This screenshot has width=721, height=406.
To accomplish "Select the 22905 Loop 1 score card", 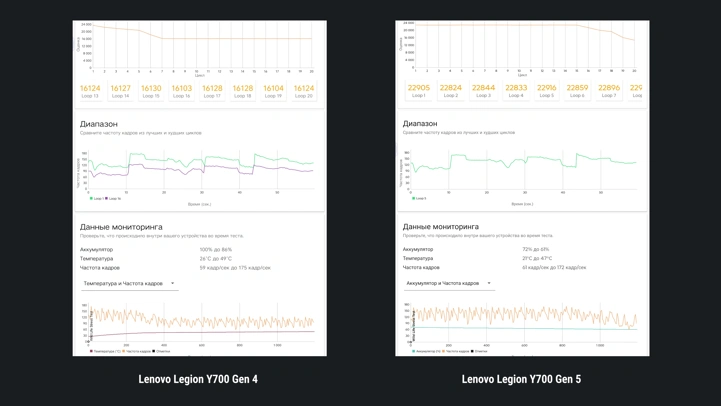I will pos(418,91).
